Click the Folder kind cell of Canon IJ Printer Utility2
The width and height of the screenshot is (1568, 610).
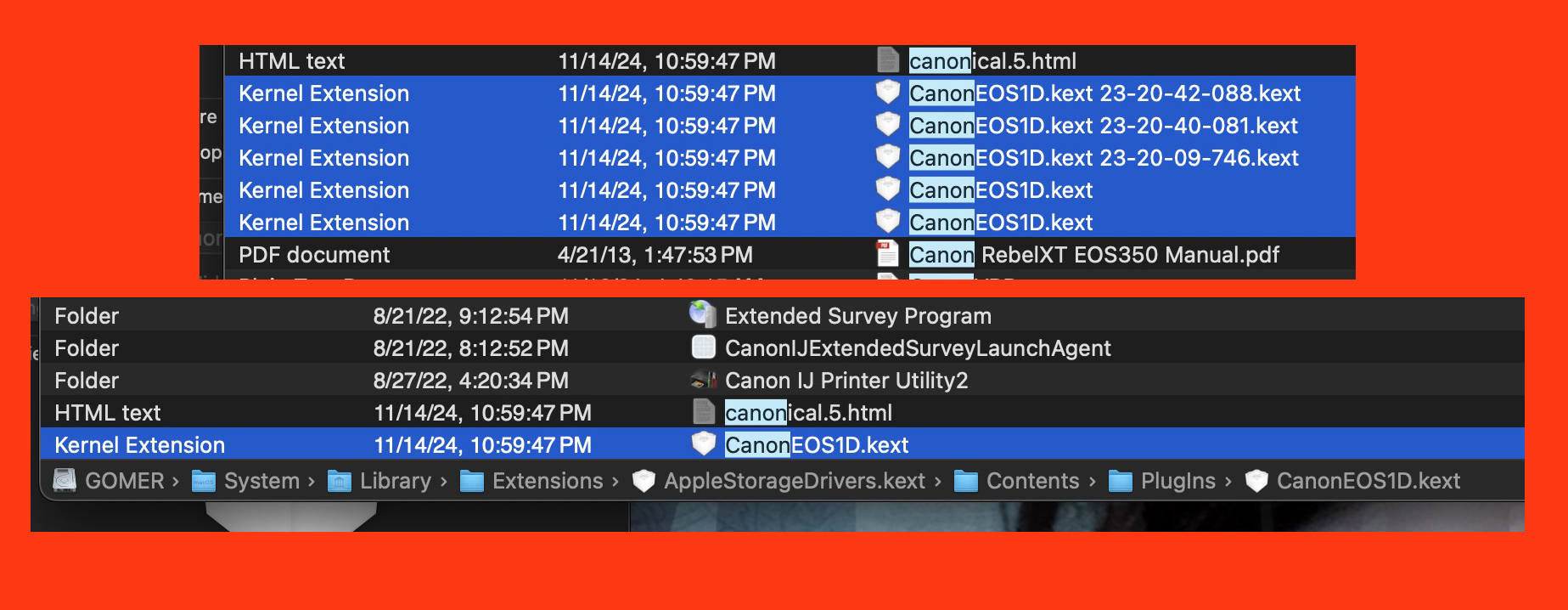pos(87,381)
